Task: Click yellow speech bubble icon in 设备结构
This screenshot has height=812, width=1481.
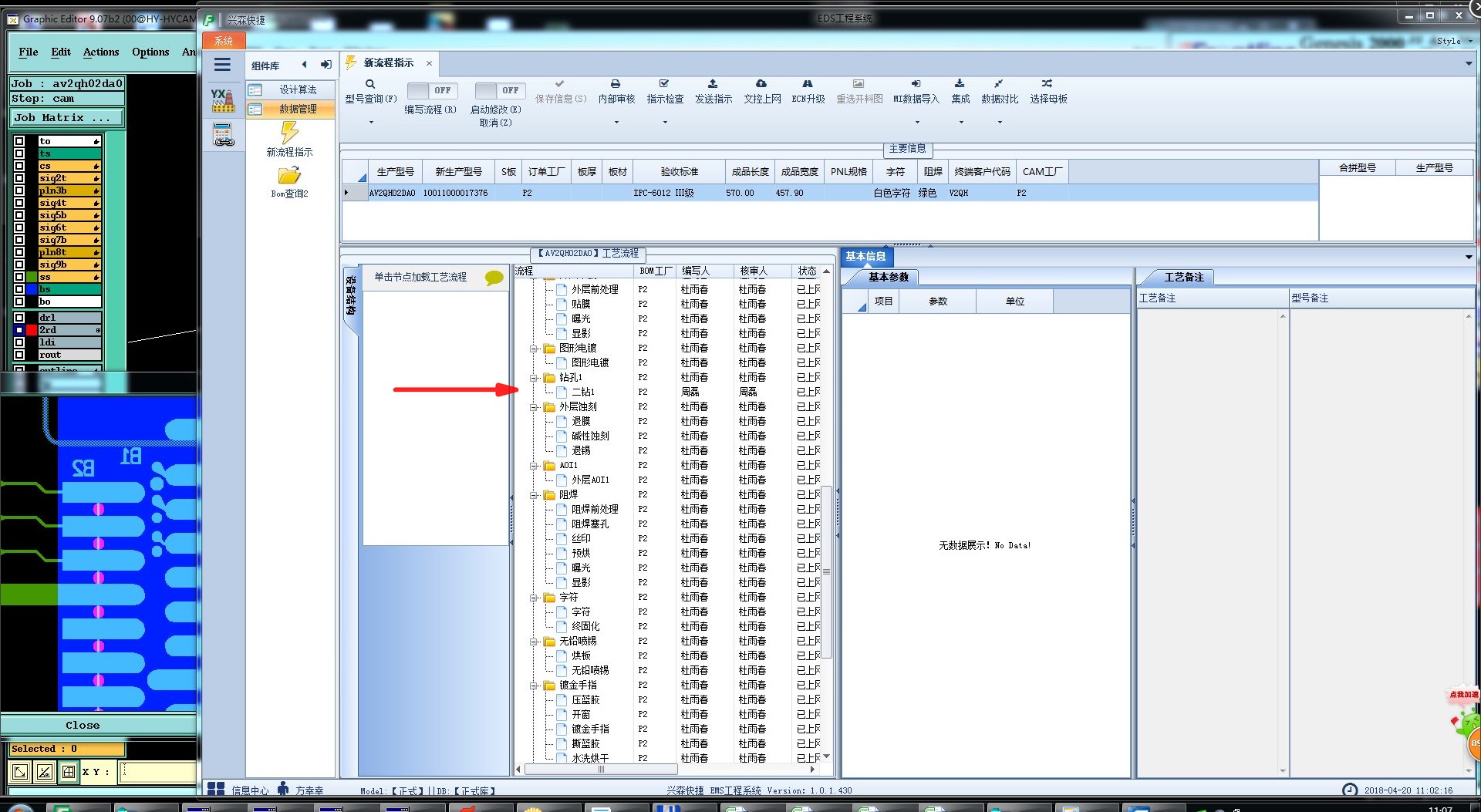Action: (x=494, y=278)
